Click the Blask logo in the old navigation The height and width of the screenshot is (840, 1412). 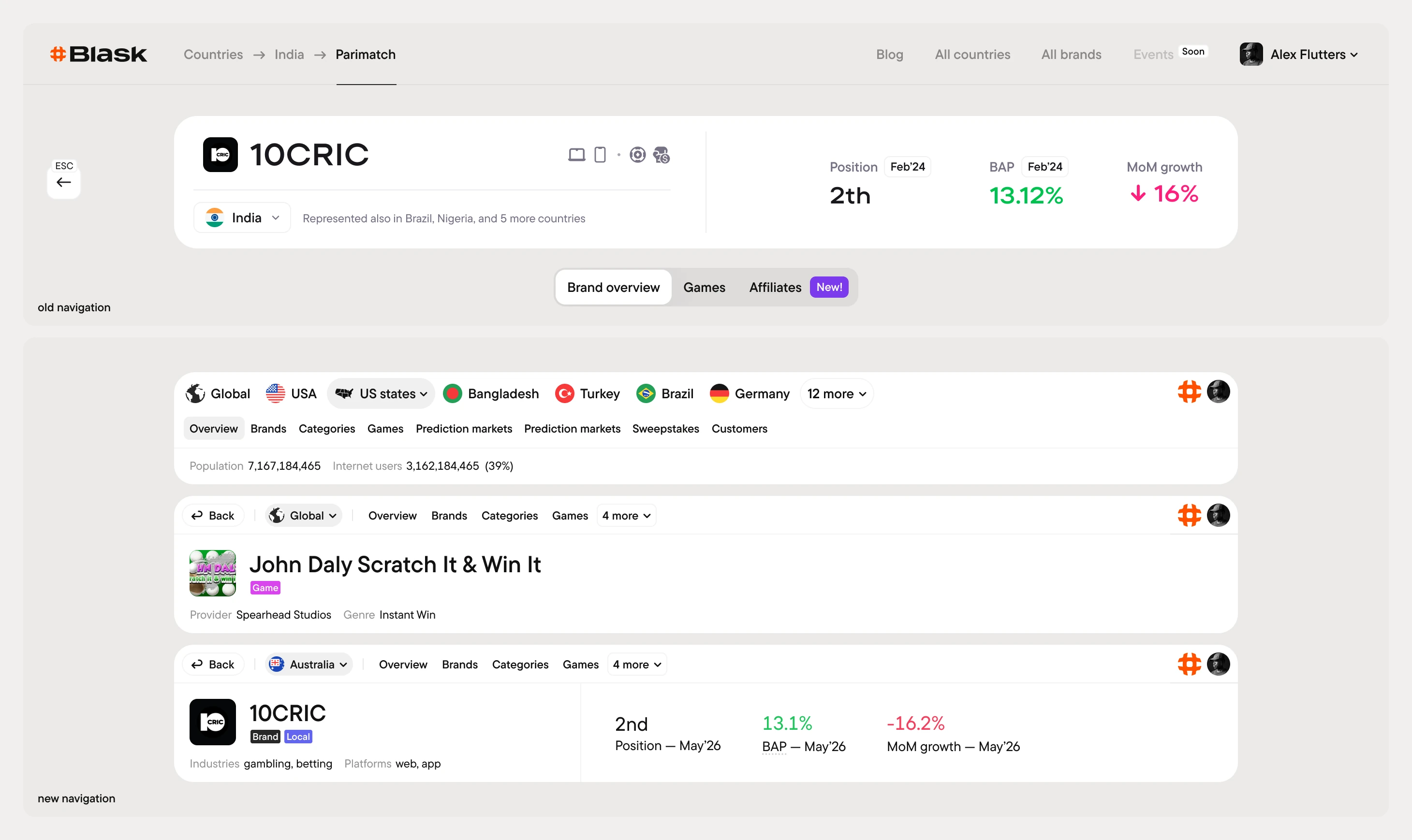(99, 54)
